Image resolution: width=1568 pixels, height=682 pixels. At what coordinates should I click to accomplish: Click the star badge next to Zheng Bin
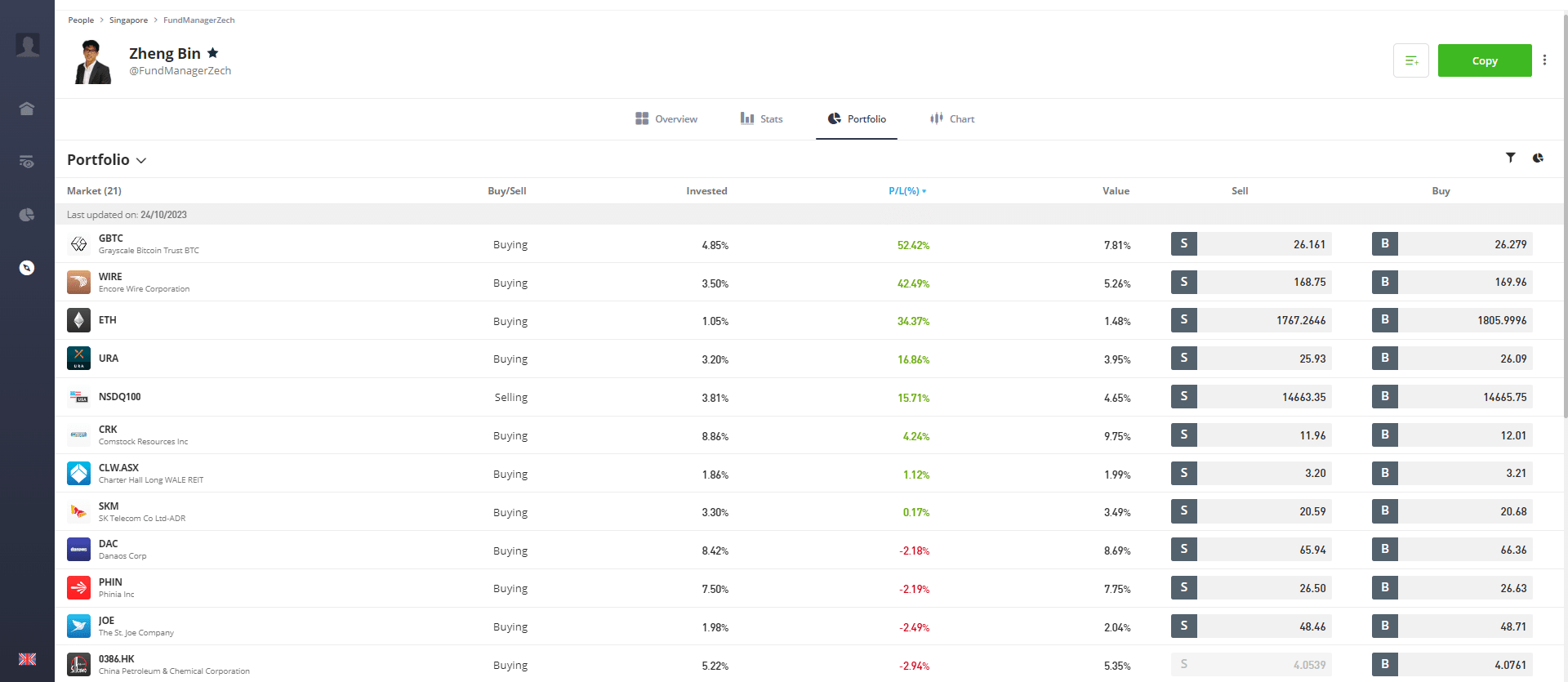[212, 53]
